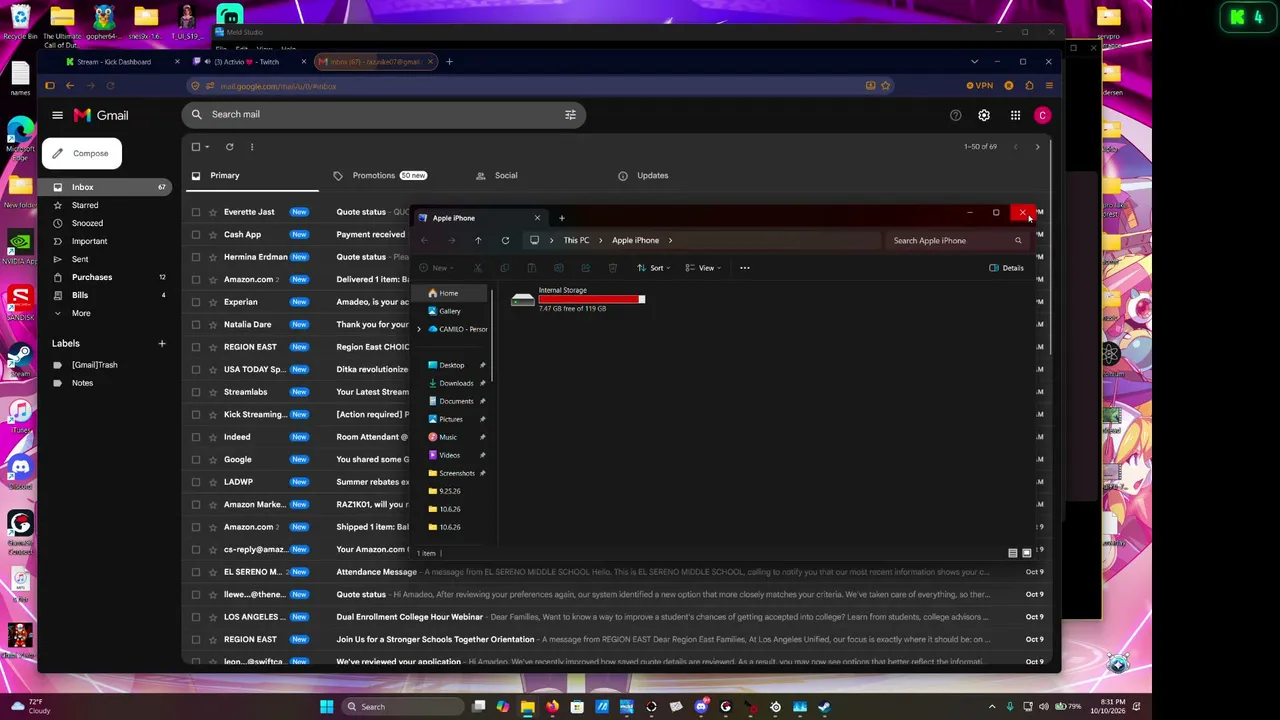The height and width of the screenshot is (720, 1280).
Task: Select the LADWP email checkbox
Action: [x=196, y=482]
